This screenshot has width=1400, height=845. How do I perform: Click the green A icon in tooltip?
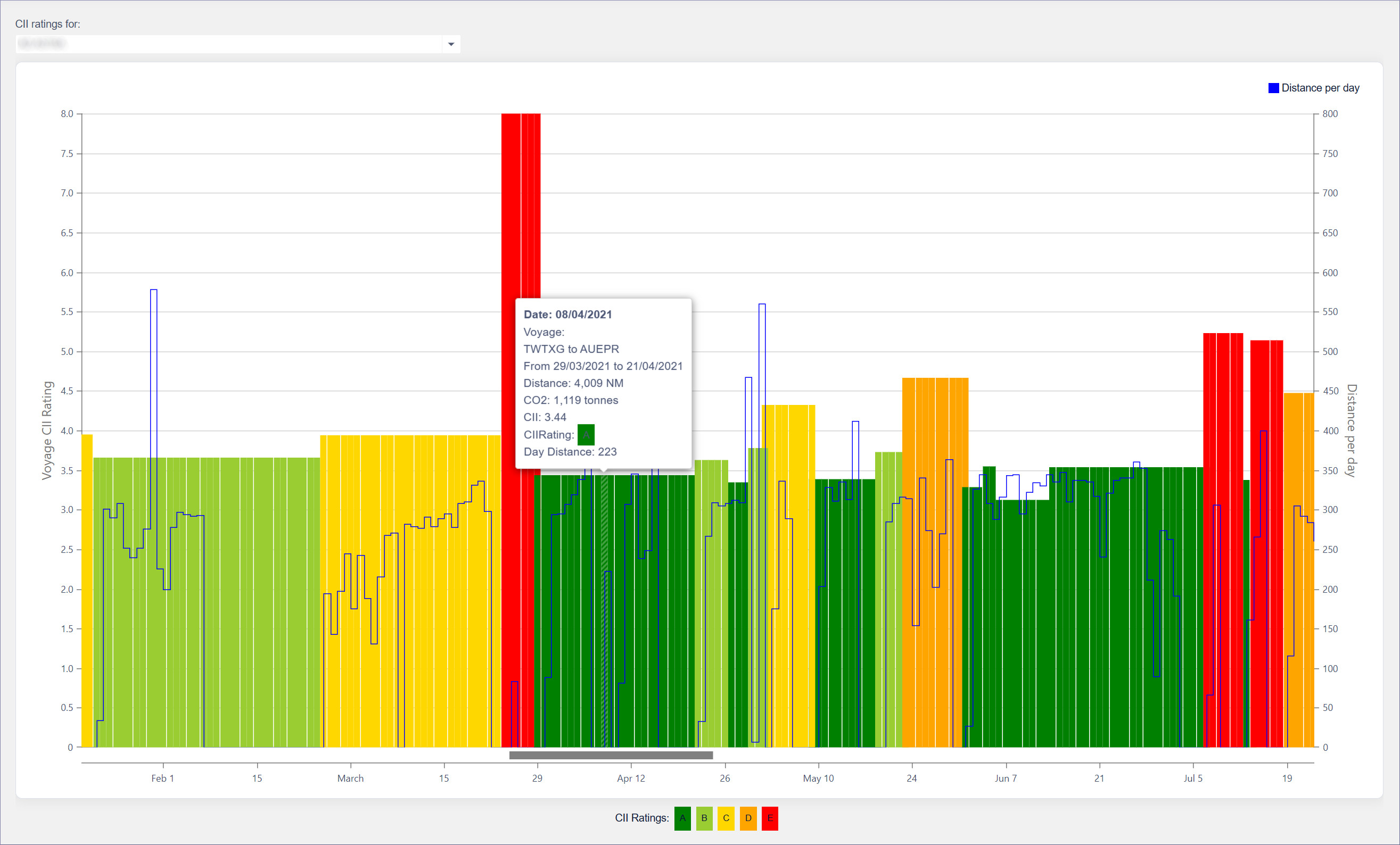(x=586, y=435)
